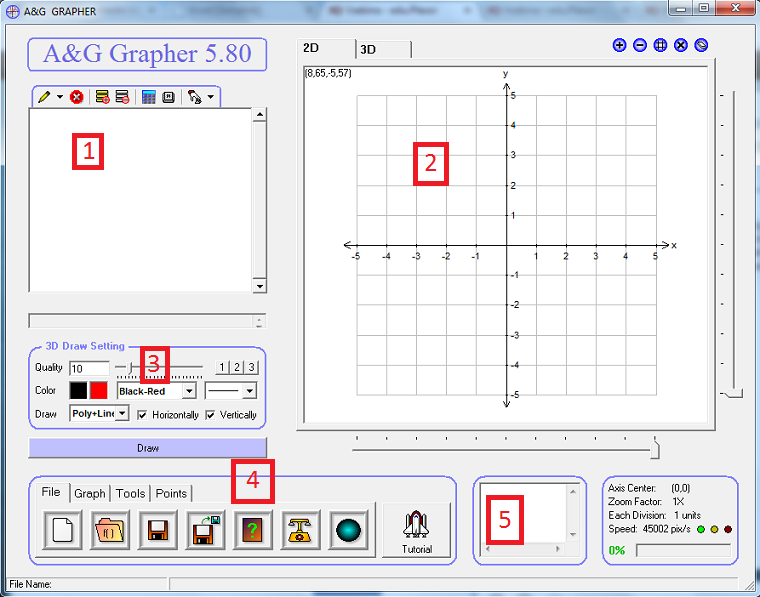760x597 pixels.
Task: Open the calculator grid icon in function toolbar
Action: coord(148,97)
